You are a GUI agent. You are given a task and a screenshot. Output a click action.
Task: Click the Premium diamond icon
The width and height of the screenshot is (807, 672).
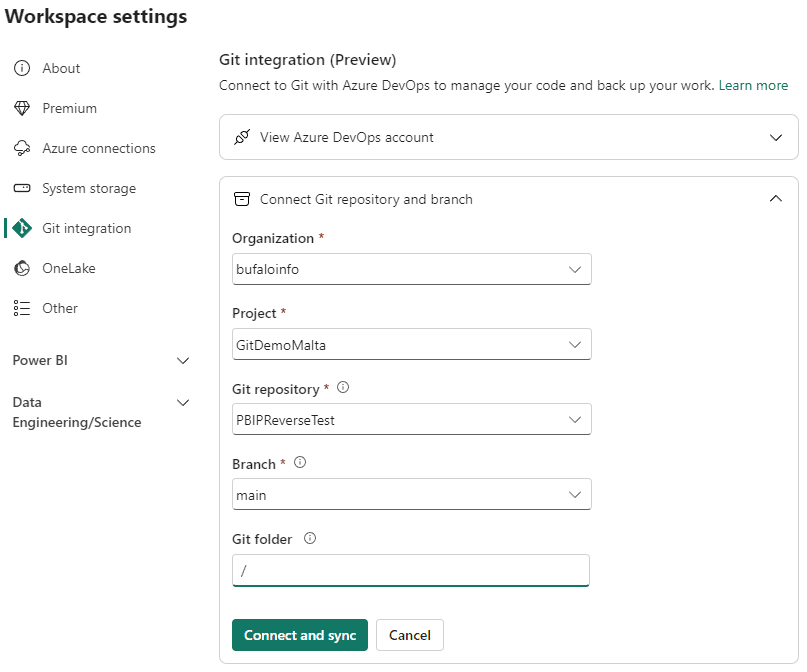point(22,108)
